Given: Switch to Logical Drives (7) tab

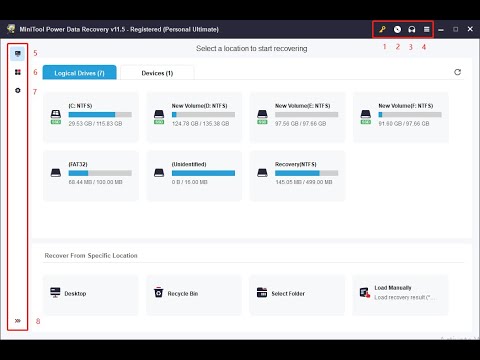Looking at the screenshot, I should [x=79, y=72].
